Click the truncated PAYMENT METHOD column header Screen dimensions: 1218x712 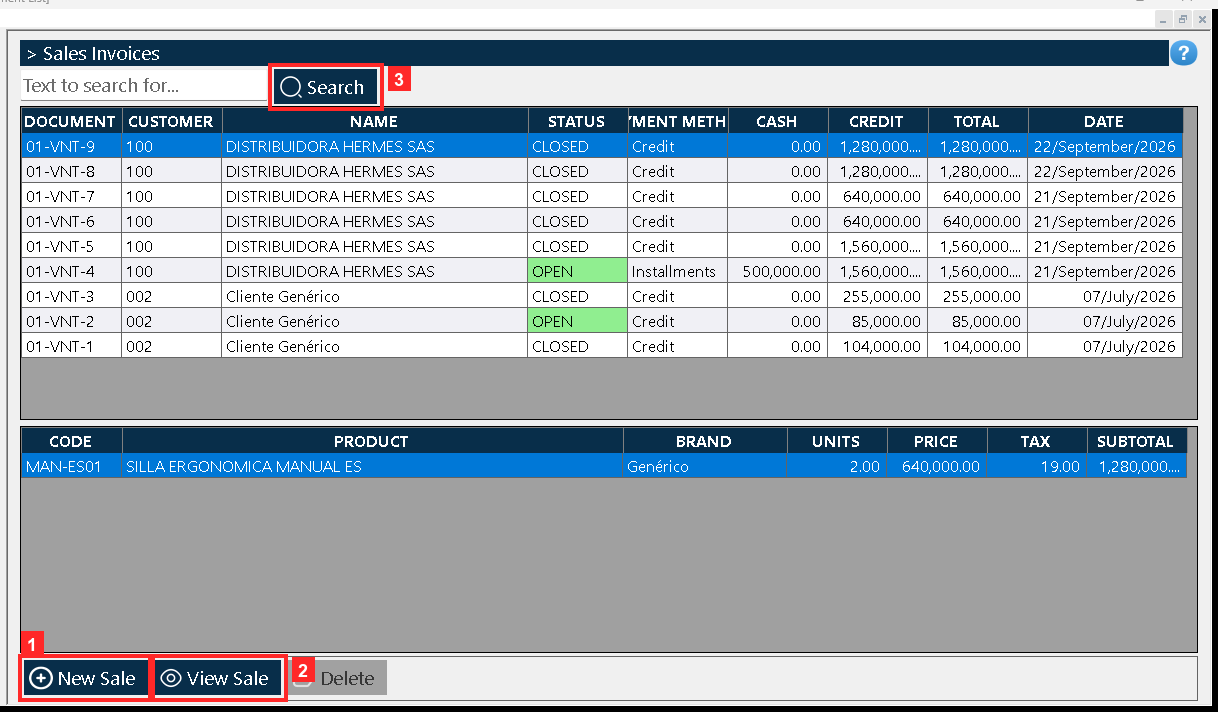coord(677,121)
